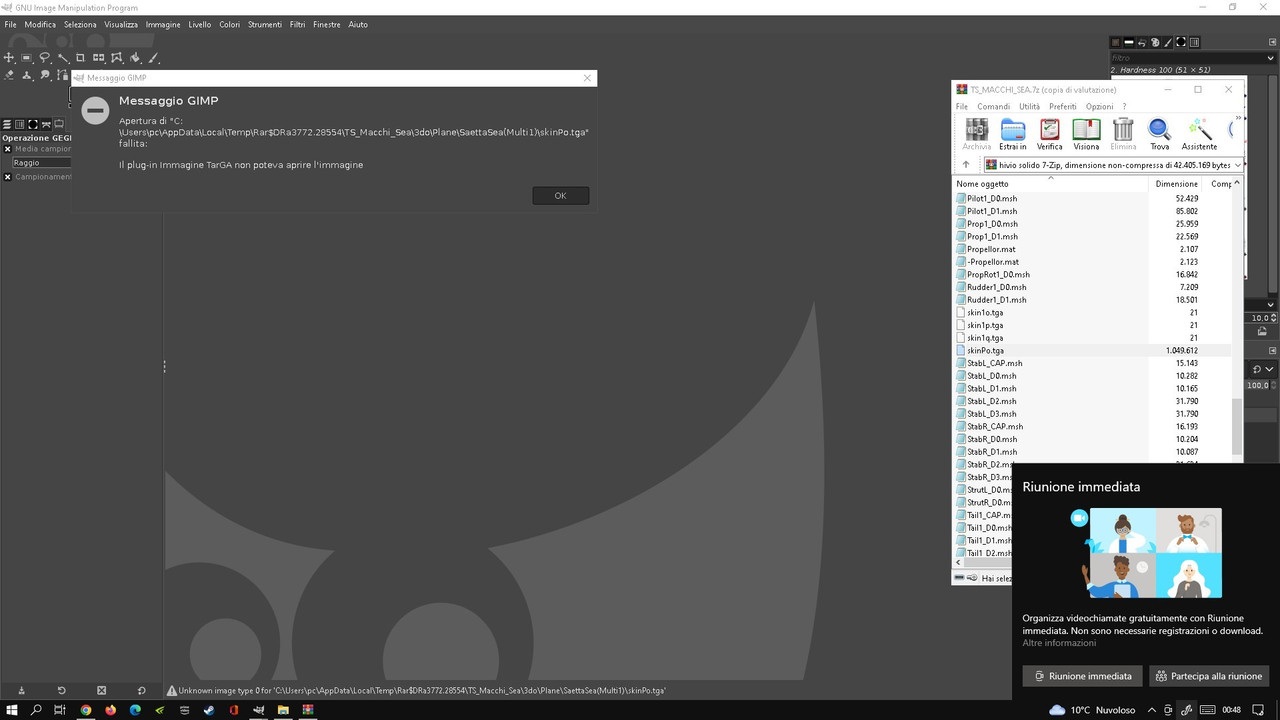Sort by Nome oggetto column header
This screenshot has height=720, width=1280.
click(x=1050, y=184)
